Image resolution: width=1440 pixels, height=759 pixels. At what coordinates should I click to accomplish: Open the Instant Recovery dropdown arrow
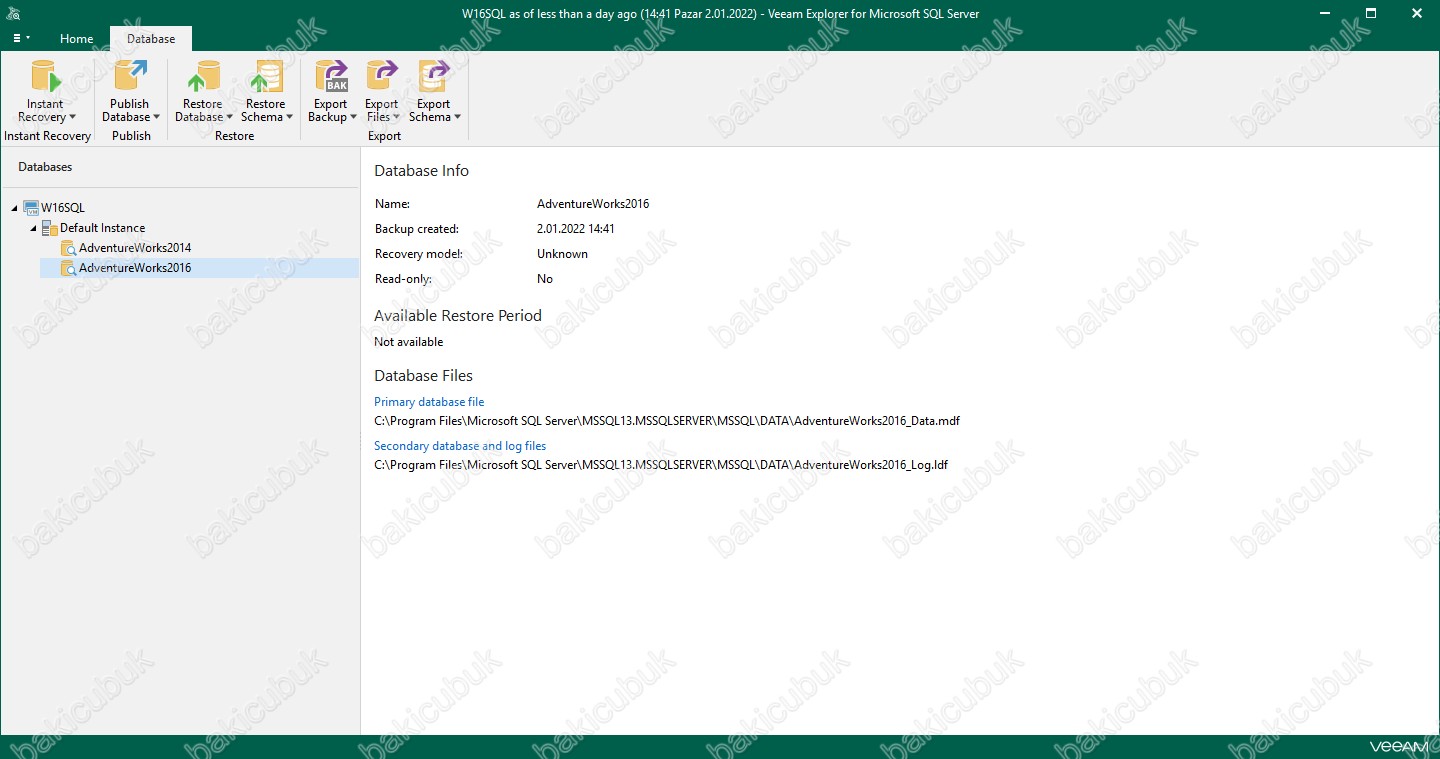tap(72, 117)
